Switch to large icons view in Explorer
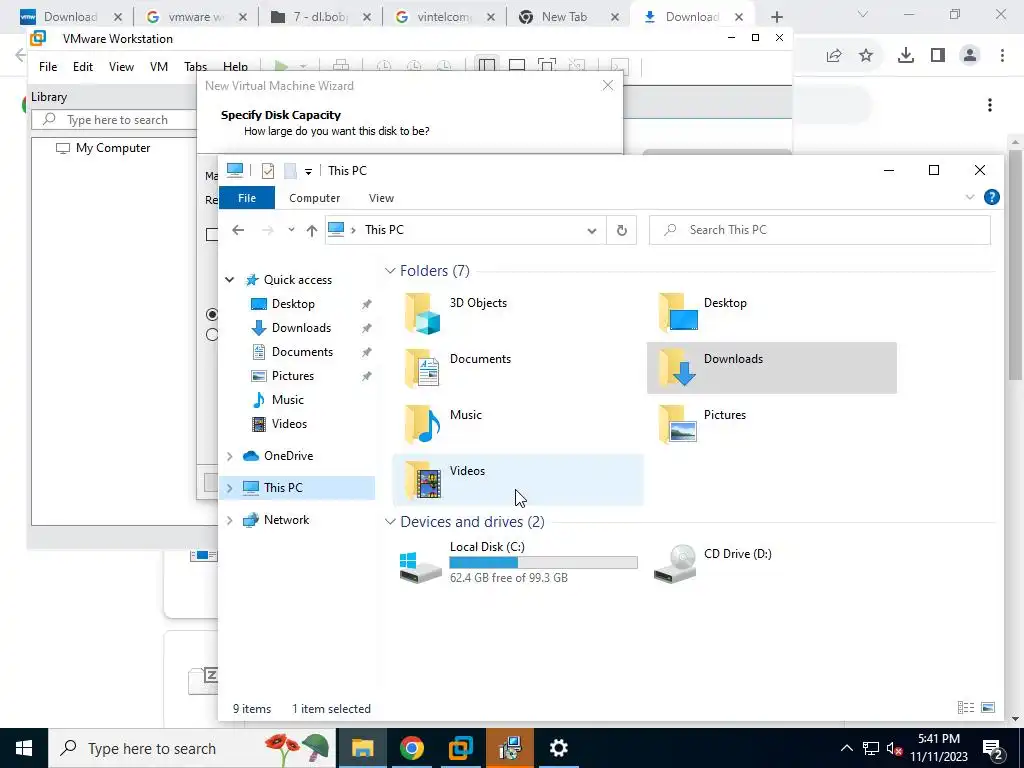The height and width of the screenshot is (768, 1024). coord(988,707)
